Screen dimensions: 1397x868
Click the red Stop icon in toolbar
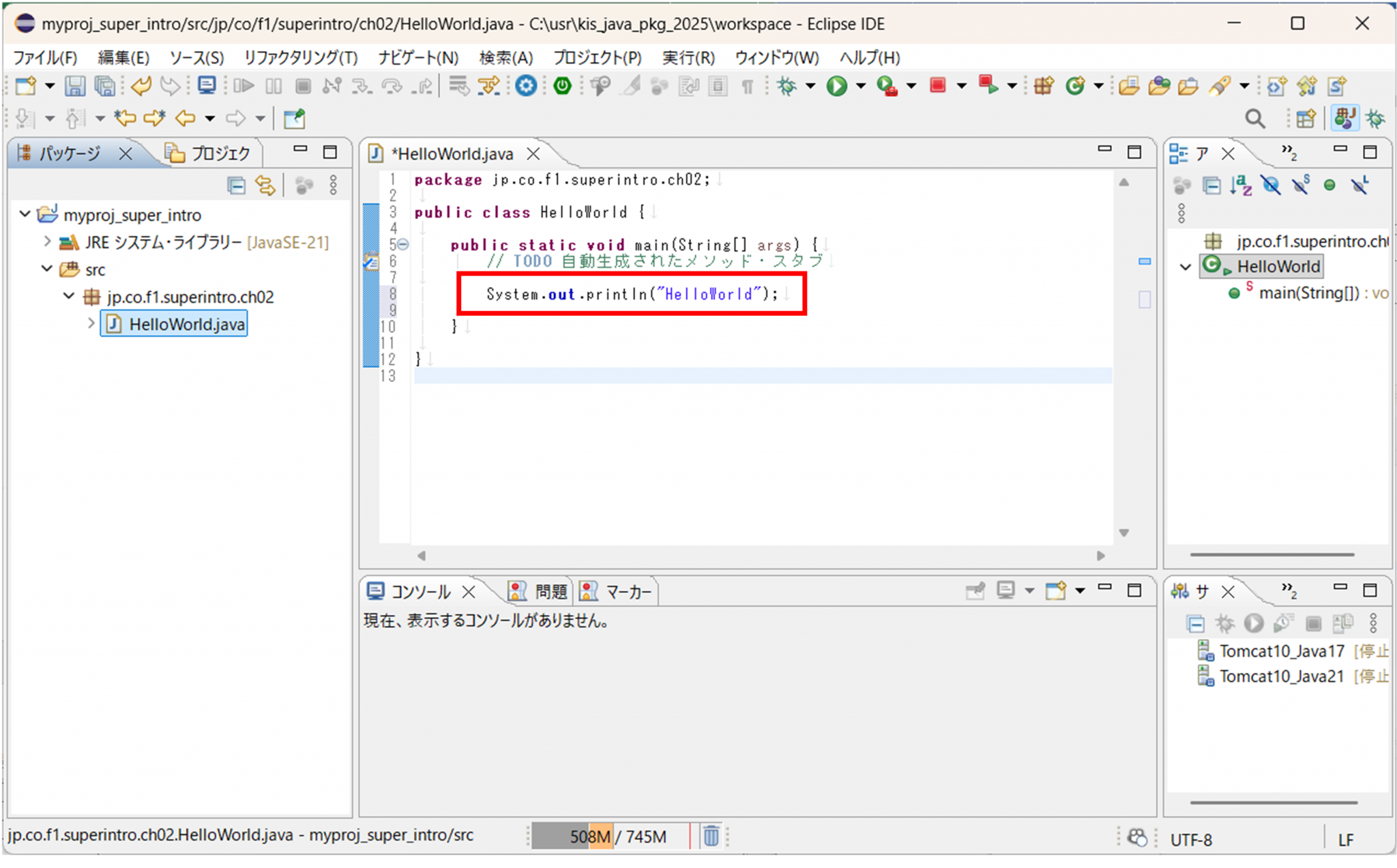[938, 86]
